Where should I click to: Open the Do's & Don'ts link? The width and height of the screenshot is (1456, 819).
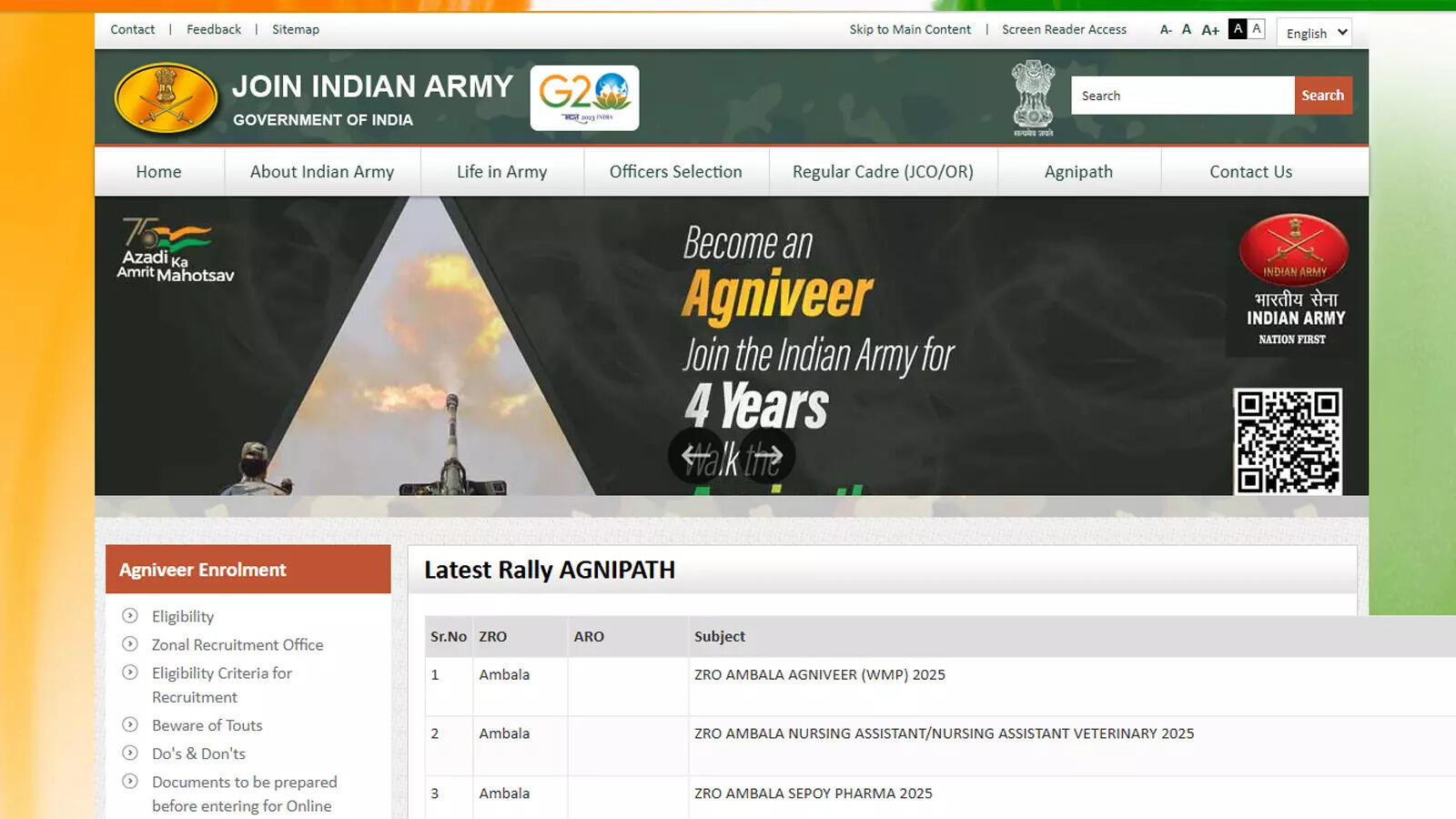click(x=198, y=753)
